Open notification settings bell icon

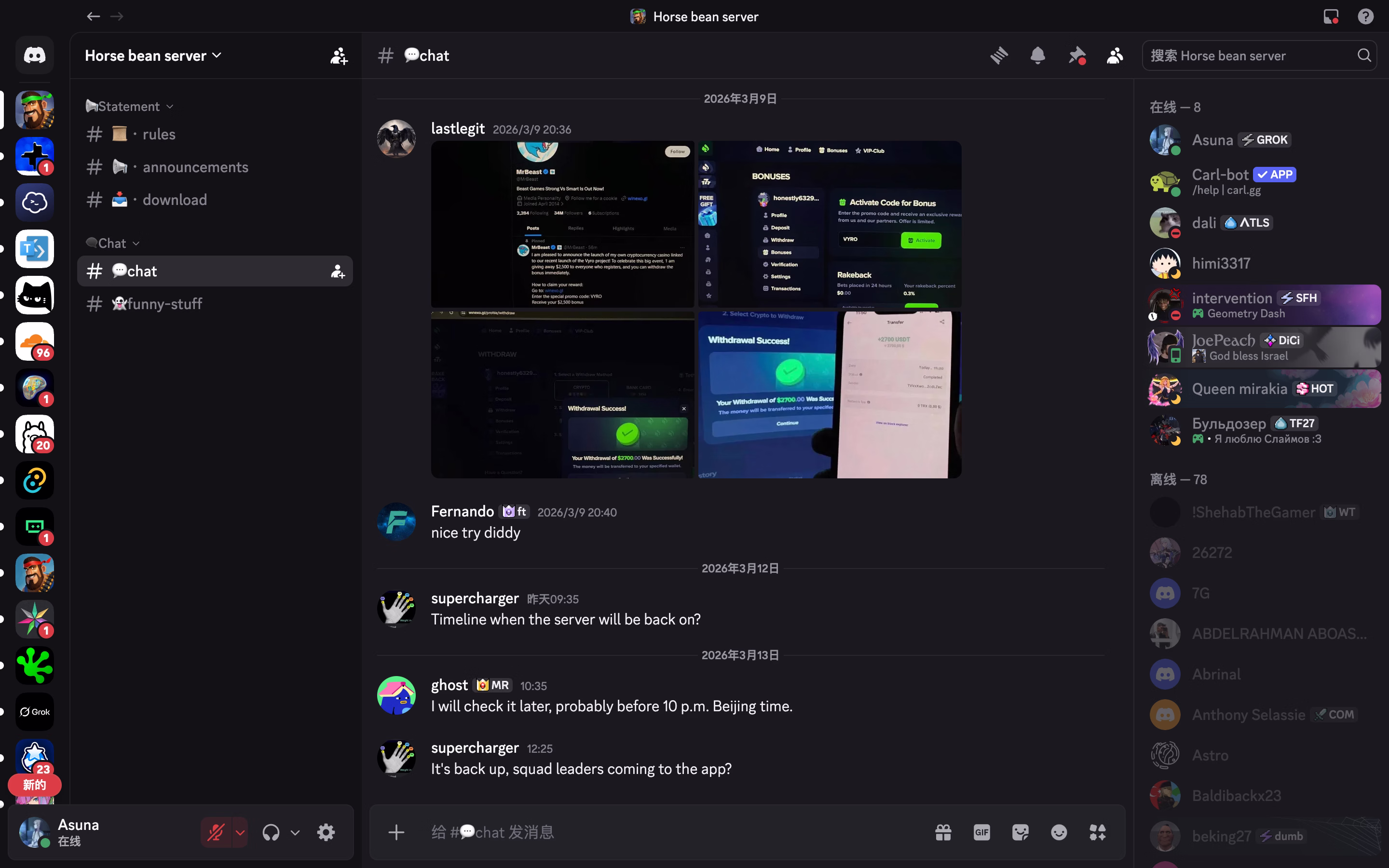(x=1037, y=55)
